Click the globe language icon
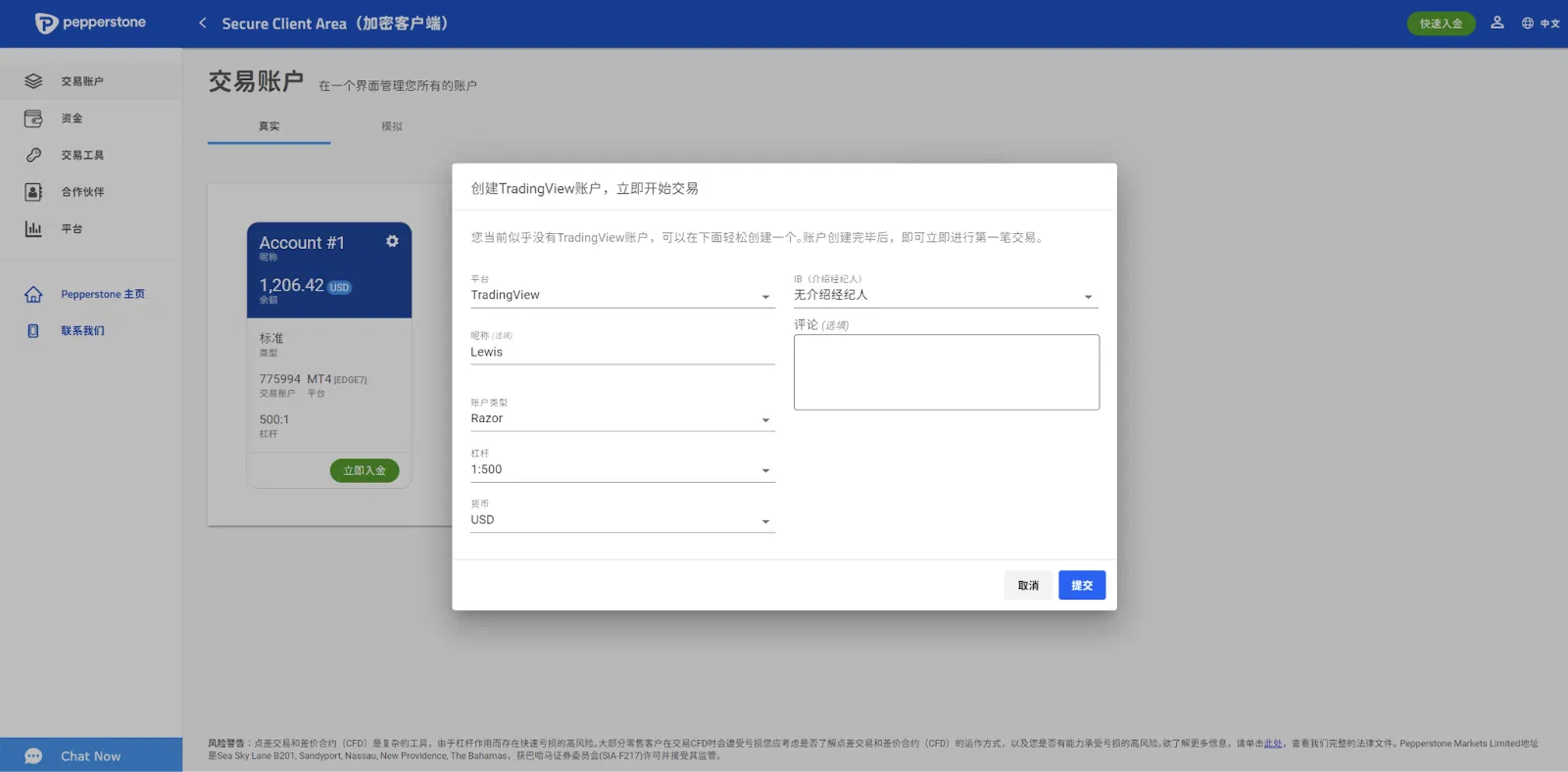Viewport: 1568px width, 772px height. coord(1527,24)
